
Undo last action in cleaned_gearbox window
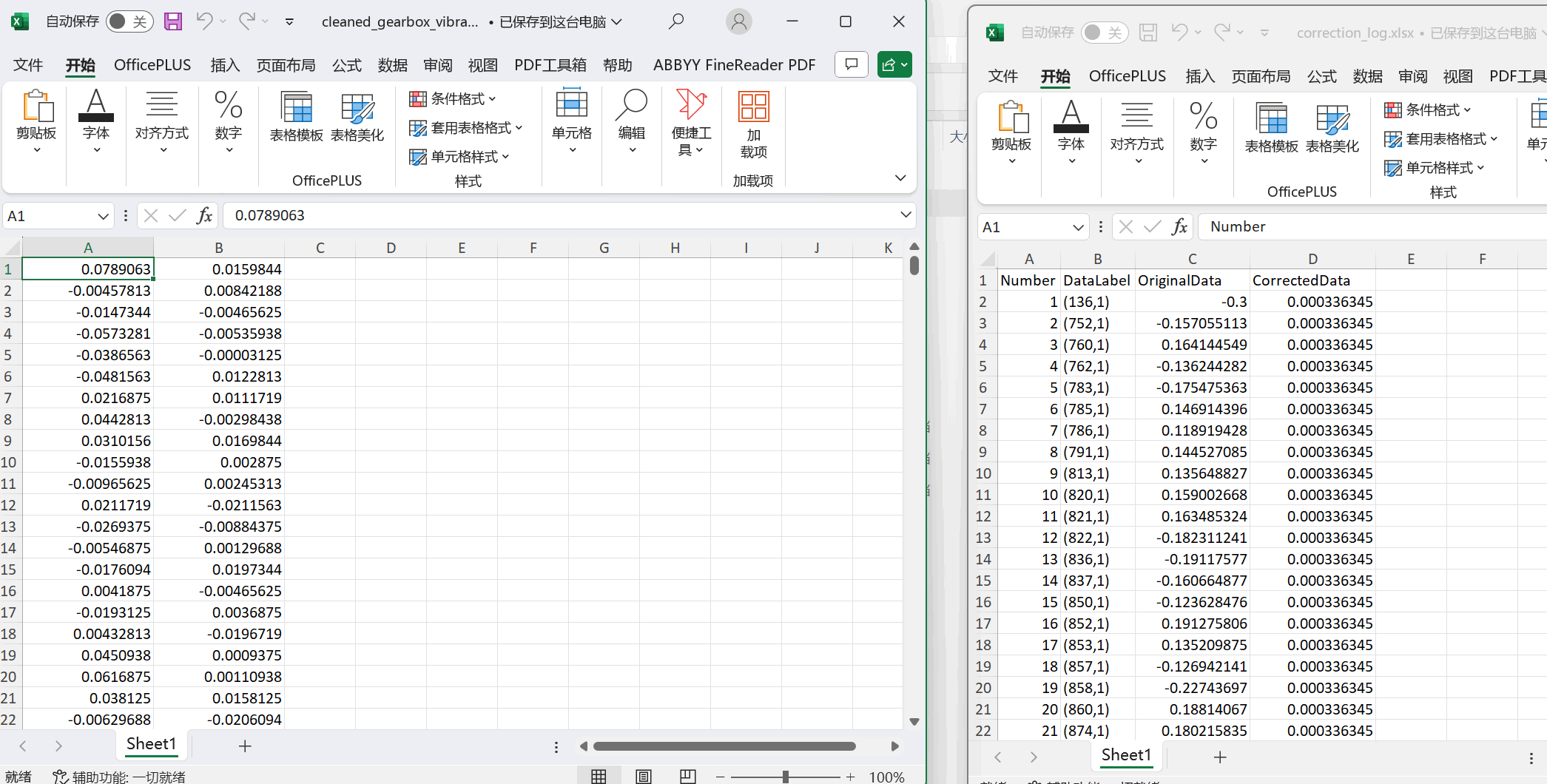click(204, 21)
